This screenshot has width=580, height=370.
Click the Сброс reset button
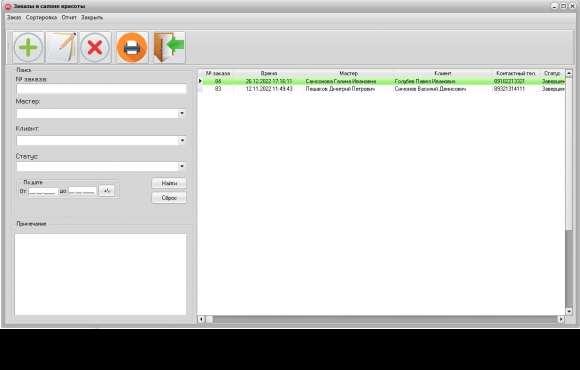[169, 198]
